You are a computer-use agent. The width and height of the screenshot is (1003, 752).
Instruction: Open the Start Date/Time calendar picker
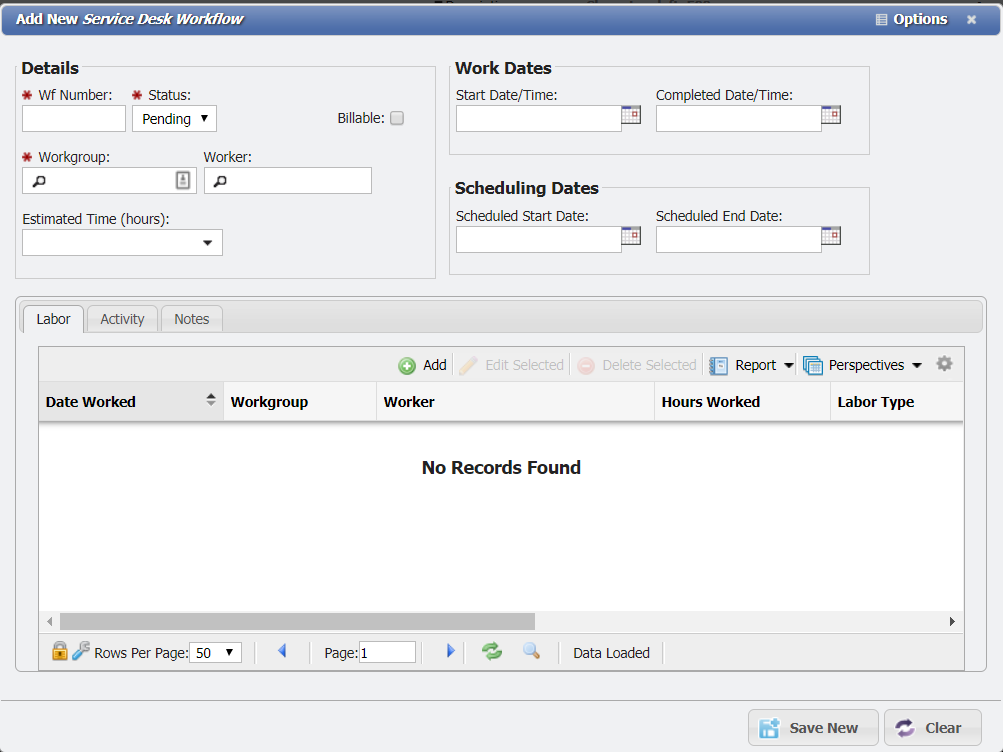[x=631, y=114]
